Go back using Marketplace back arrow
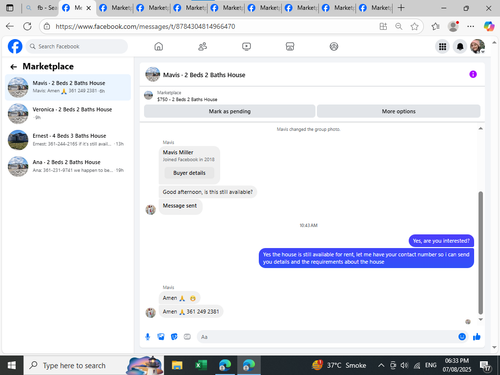Screen dimensions: 500x375 point(13,67)
